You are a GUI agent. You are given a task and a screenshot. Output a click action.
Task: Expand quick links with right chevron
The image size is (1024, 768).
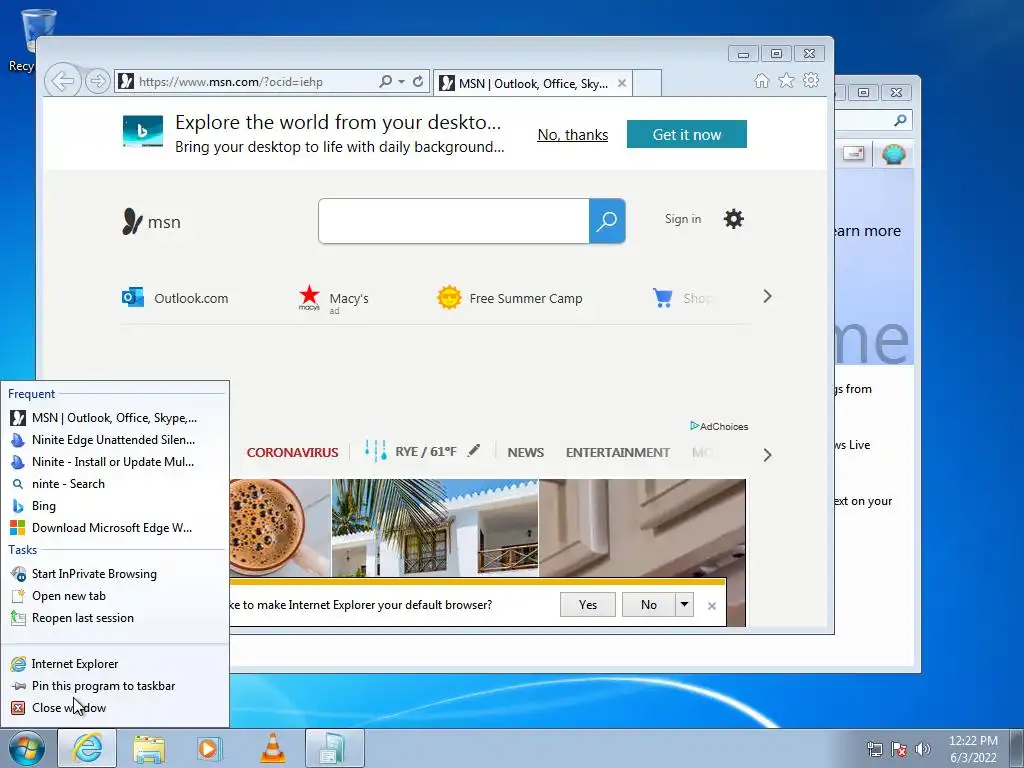click(x=767, y=296)
